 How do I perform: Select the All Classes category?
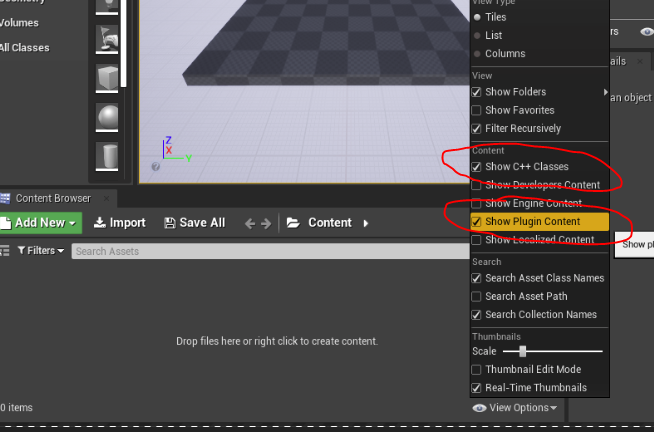point(25,48)
